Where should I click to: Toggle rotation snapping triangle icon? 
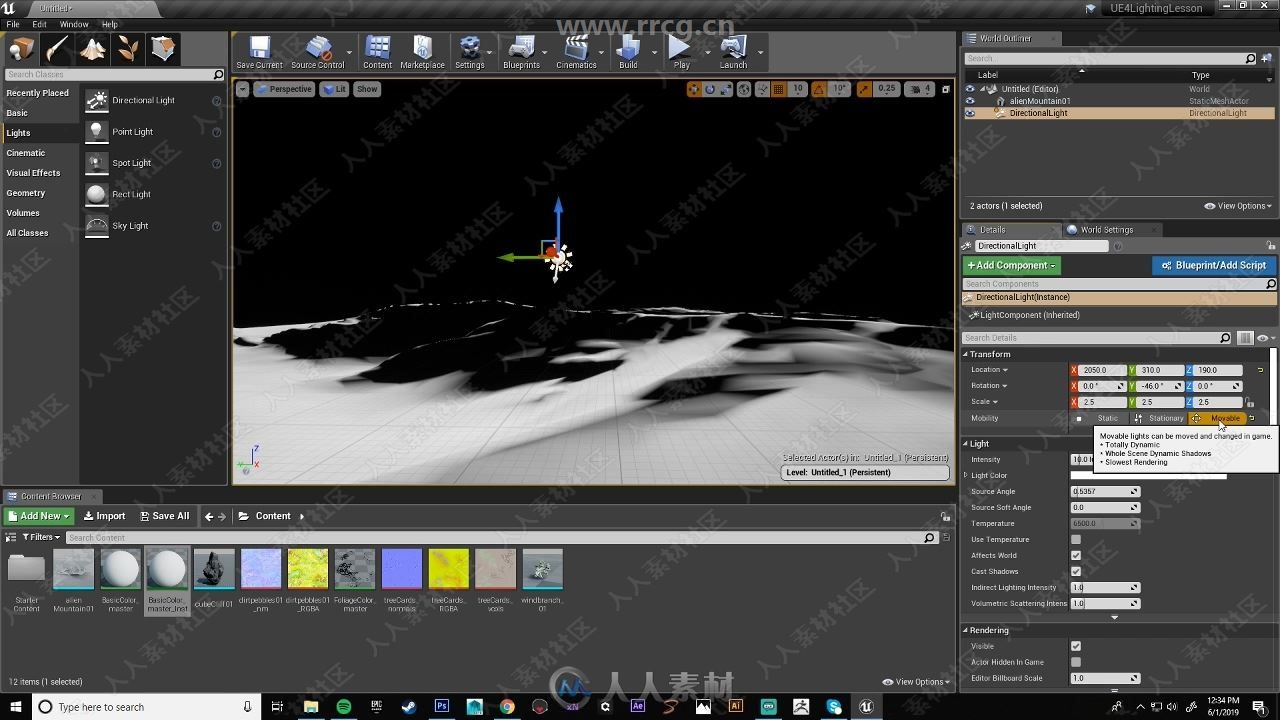(818, 89)
